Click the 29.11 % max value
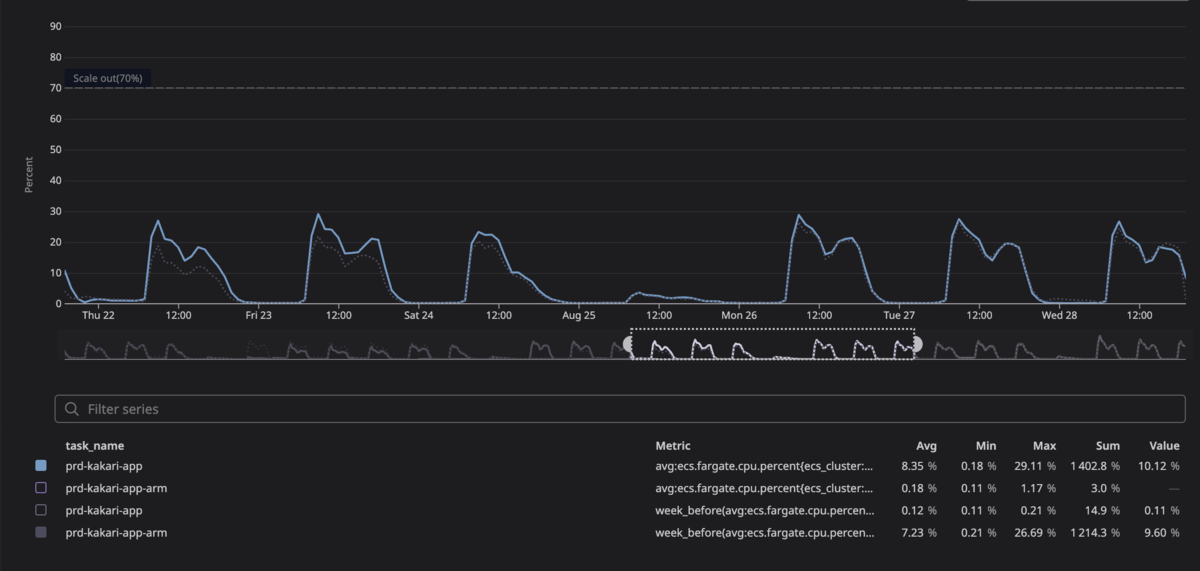 [1033, 466]
